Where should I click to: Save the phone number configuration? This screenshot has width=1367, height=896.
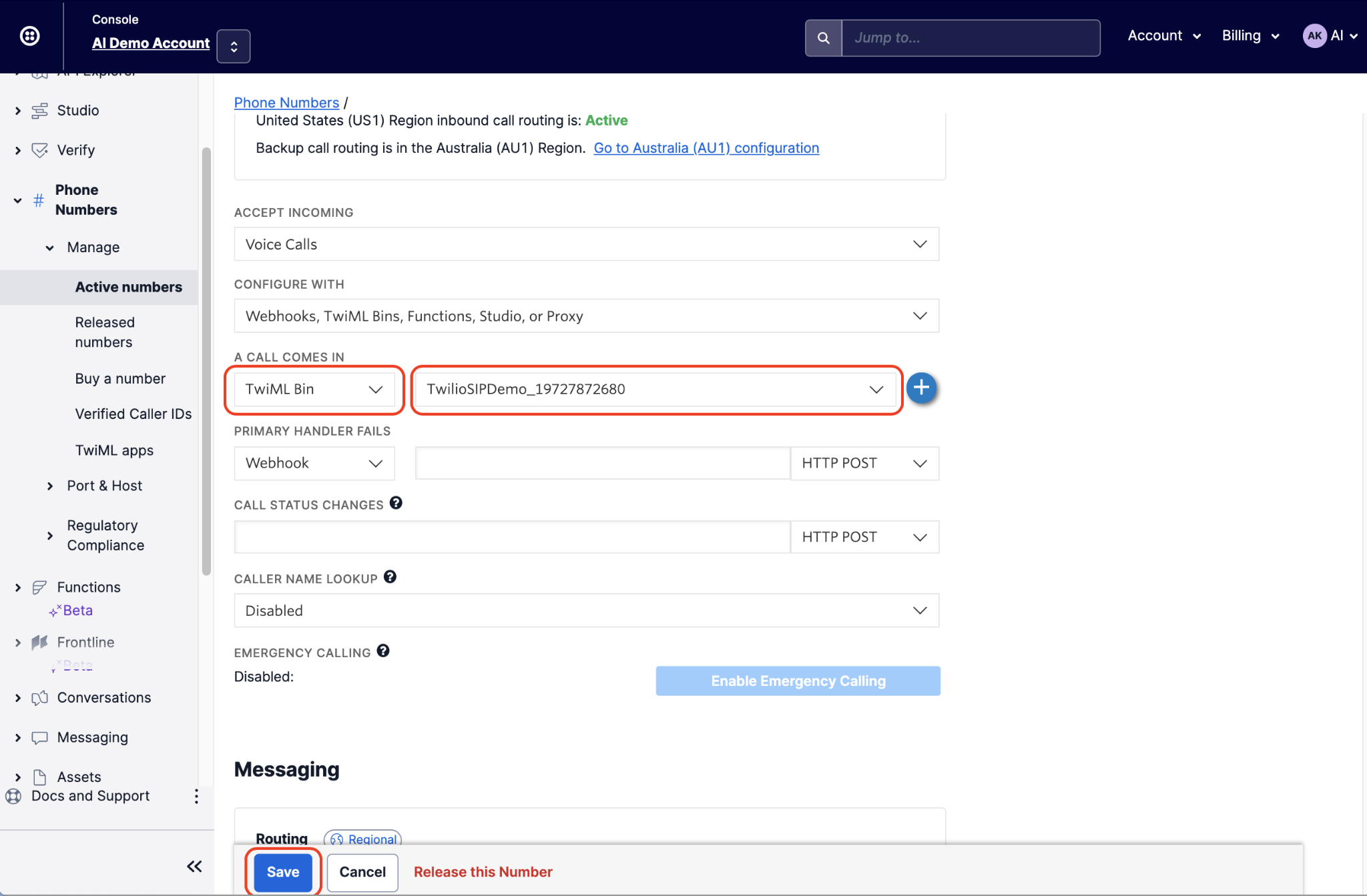(283, 872)
